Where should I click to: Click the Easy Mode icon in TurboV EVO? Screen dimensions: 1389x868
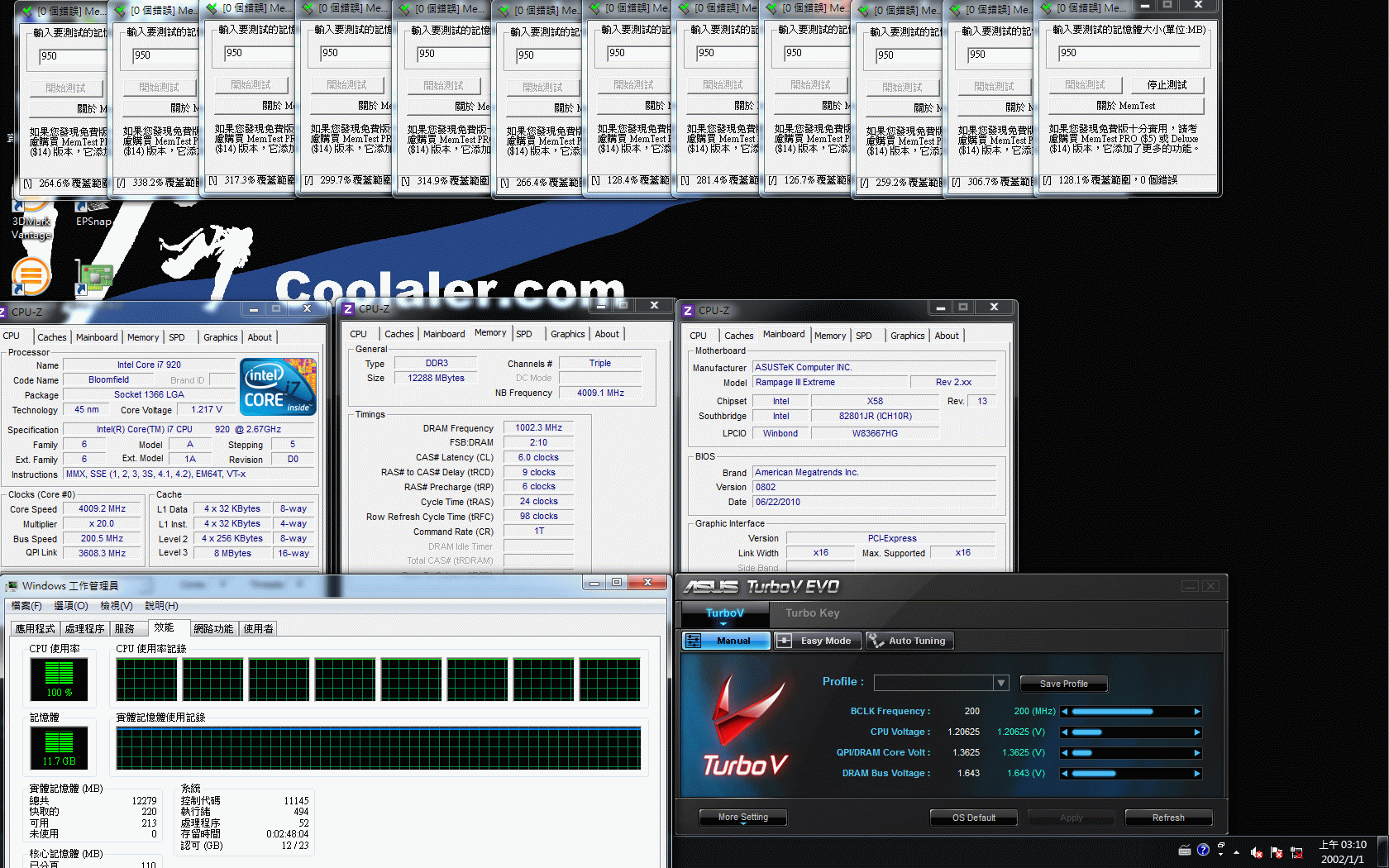point(785,641)
